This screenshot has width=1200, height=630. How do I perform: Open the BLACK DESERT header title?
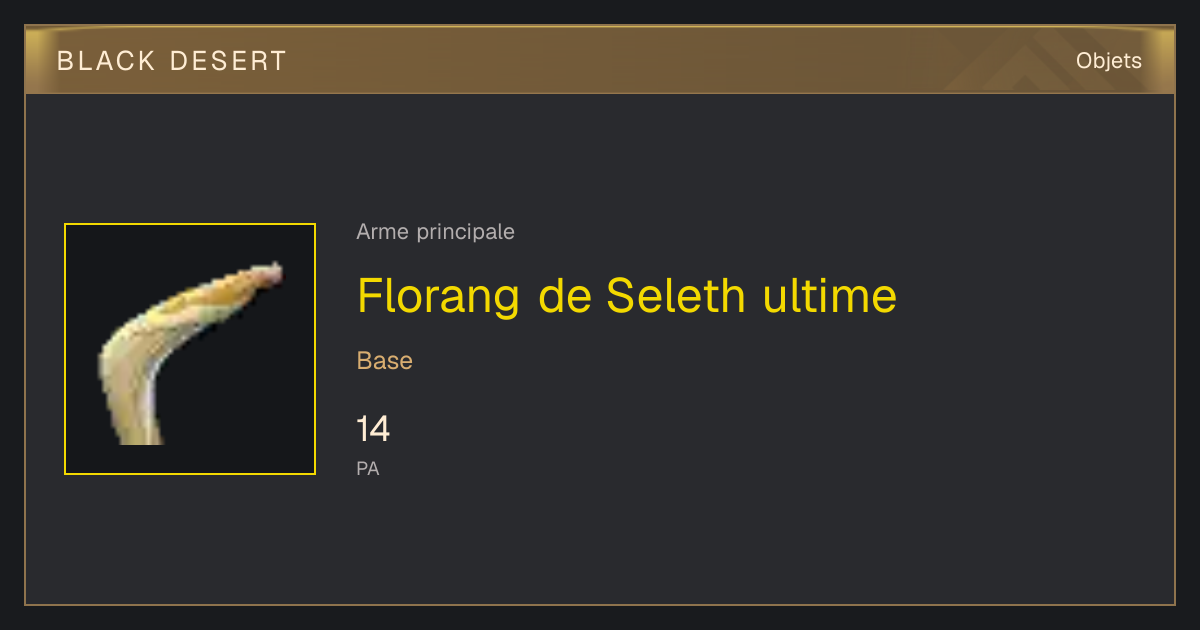[172, 61]
